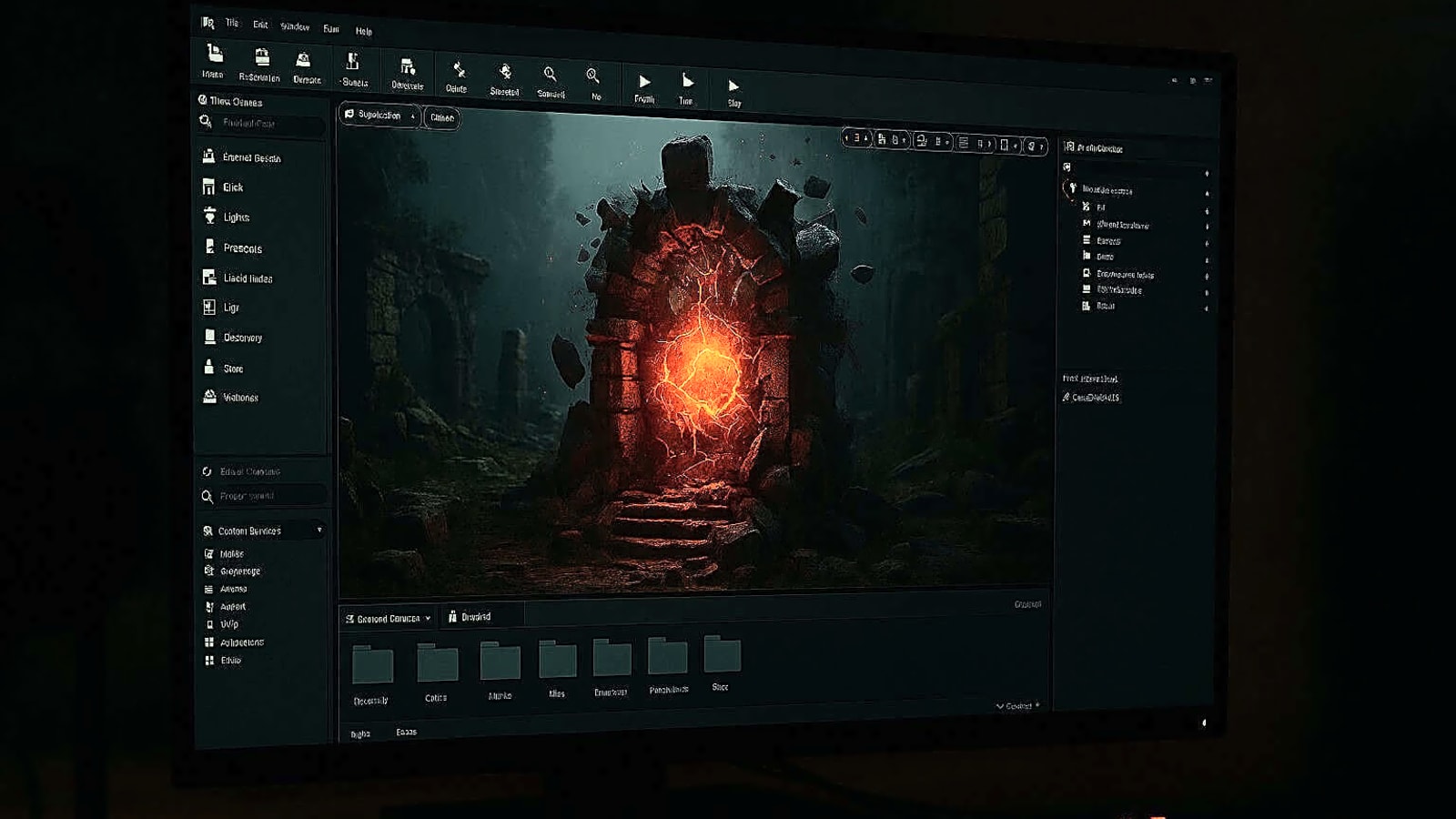Click the first toolbar icon at far left

point(214,61)
